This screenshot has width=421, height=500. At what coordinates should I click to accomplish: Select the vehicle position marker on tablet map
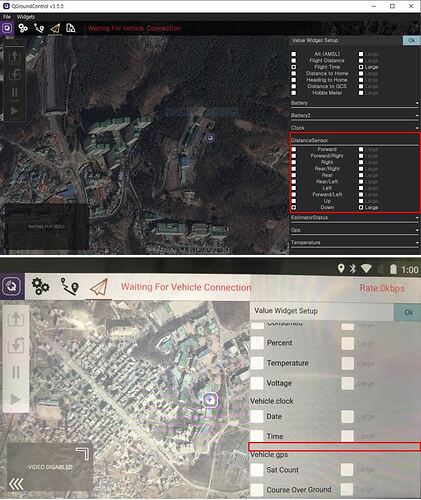(210, 400)
